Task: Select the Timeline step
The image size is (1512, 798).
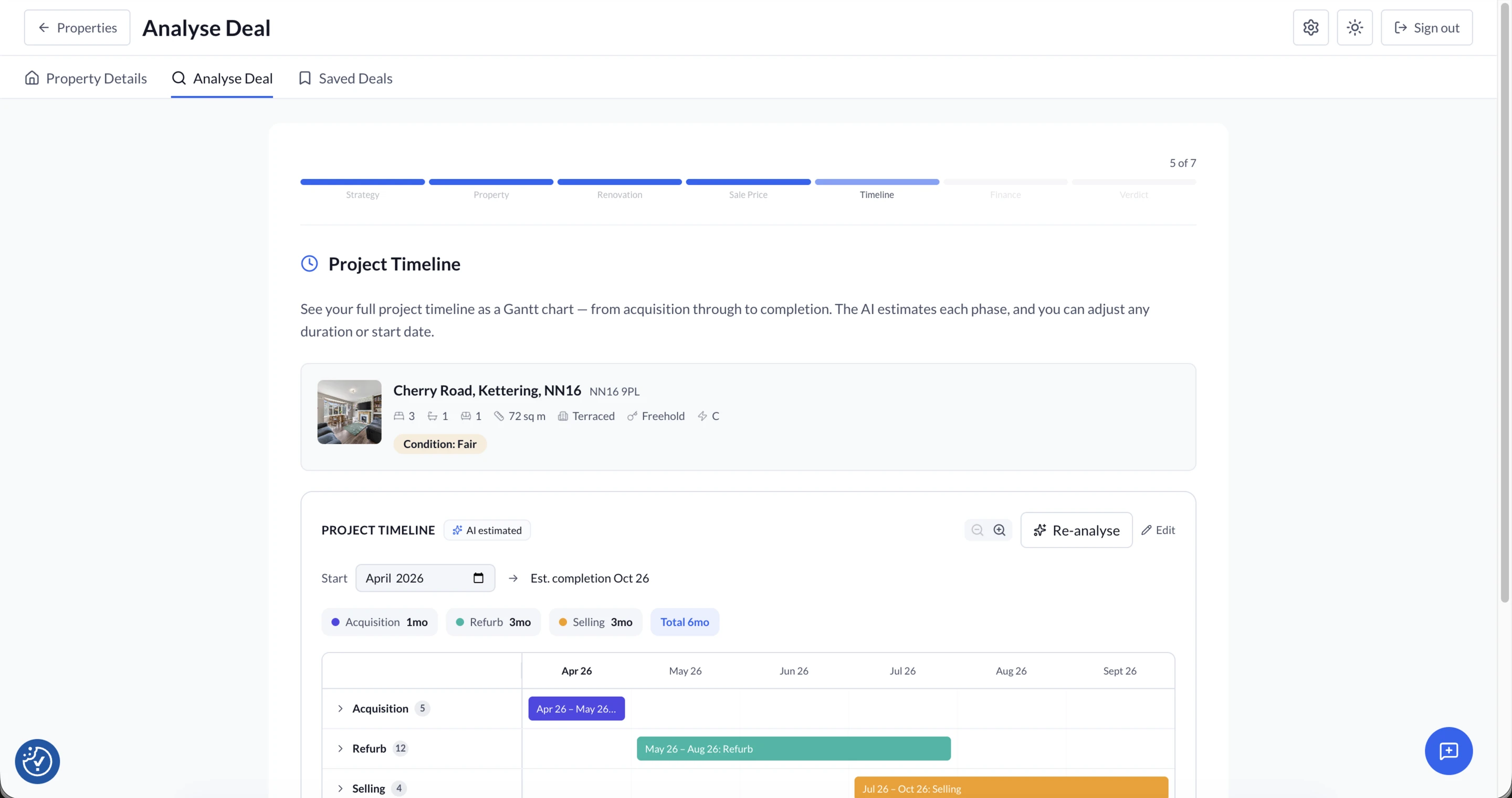Action: tap(876, 189)
